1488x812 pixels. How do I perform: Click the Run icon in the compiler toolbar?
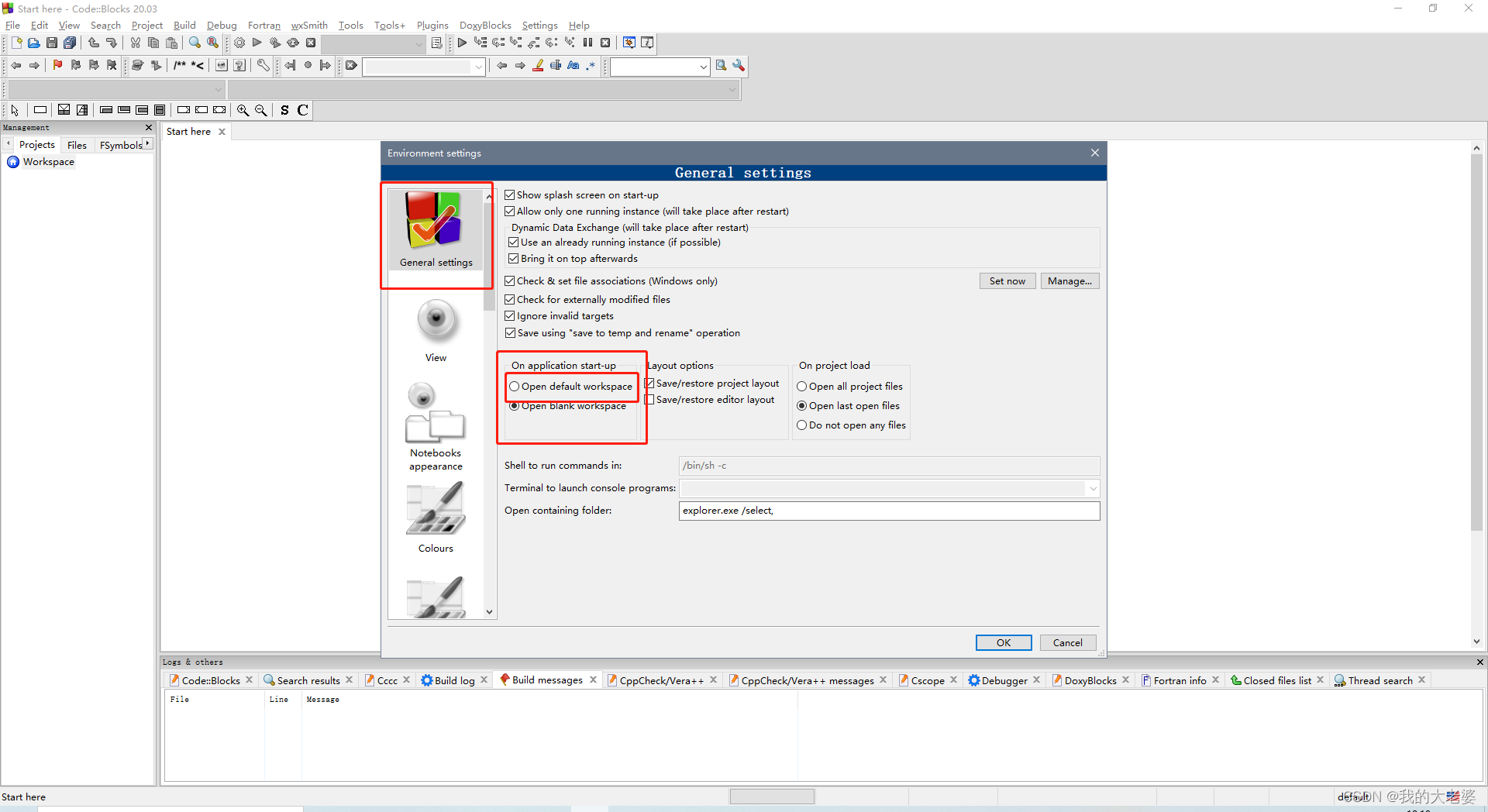[x=257, y=43]
